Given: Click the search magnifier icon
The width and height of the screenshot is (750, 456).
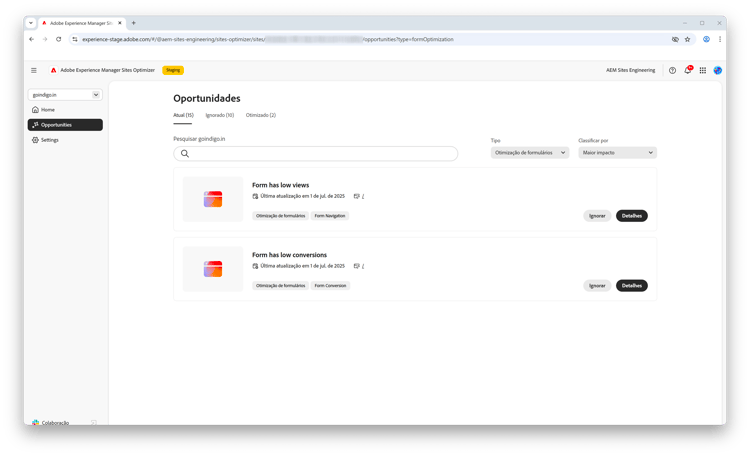Looking at the screenshot, I should pos(185,154).
